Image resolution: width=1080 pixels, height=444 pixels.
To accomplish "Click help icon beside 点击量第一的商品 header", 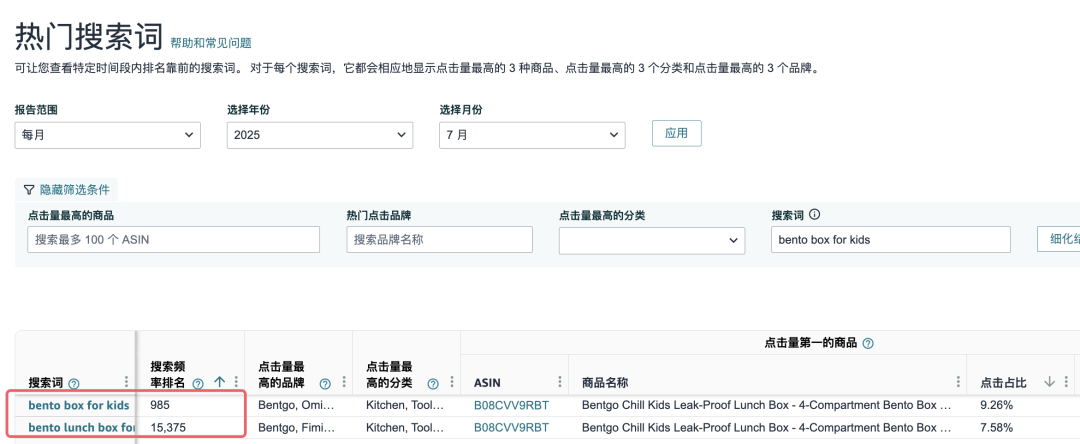I will (x=867, y=343).
